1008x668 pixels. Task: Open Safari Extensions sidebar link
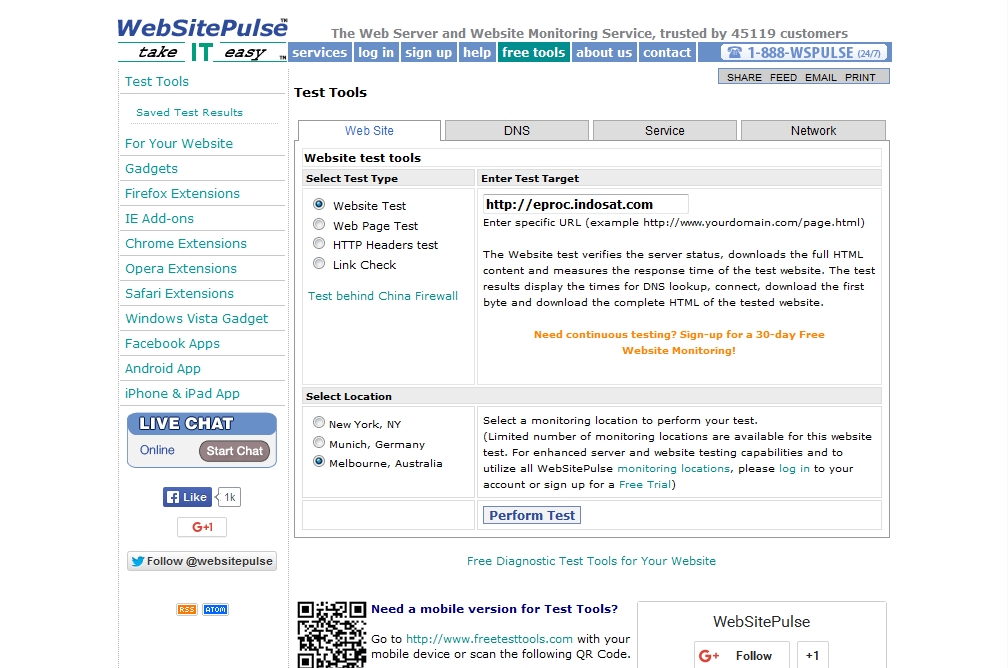179,294
